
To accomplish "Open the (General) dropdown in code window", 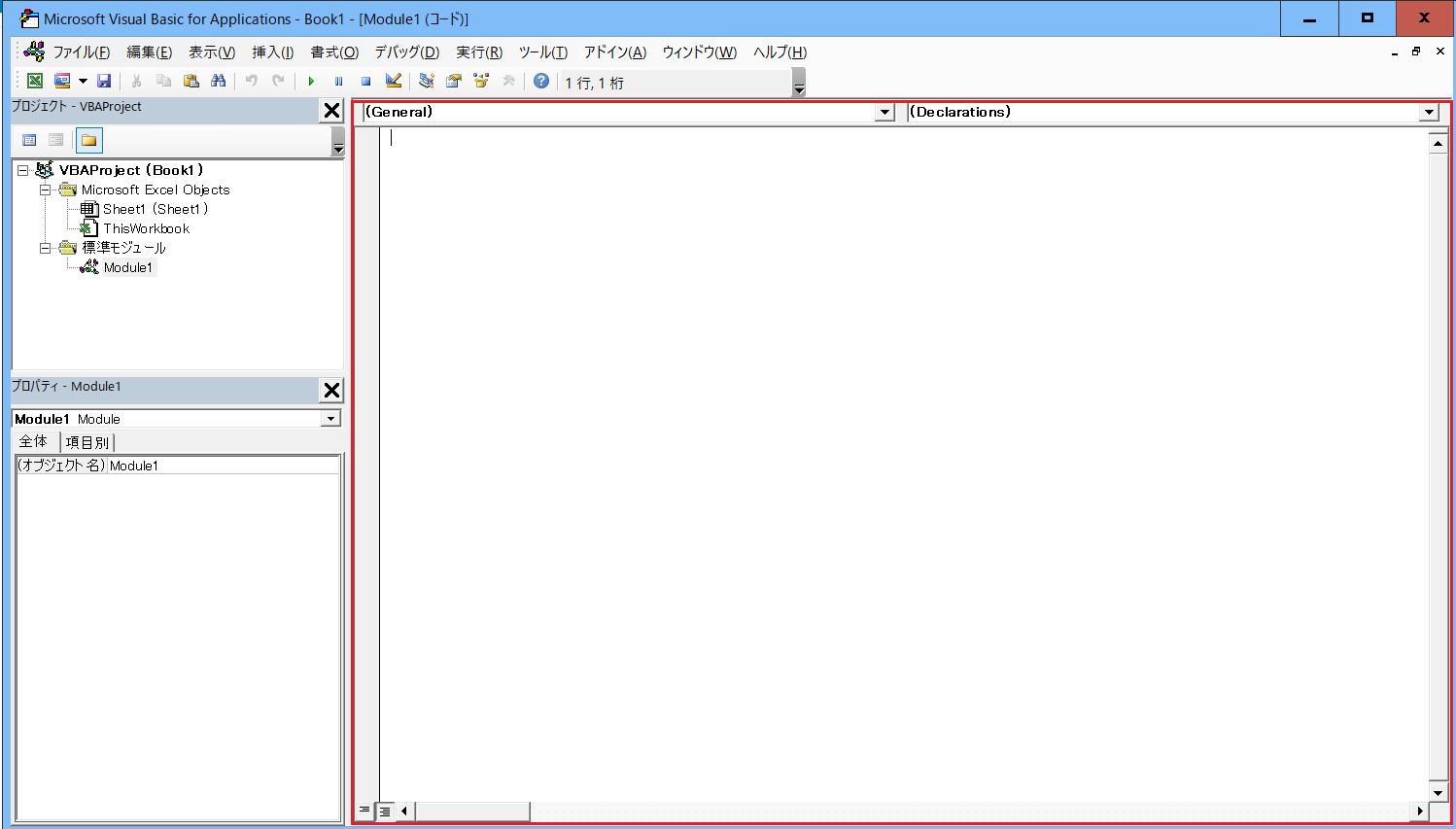I will [x=884, y=112].
